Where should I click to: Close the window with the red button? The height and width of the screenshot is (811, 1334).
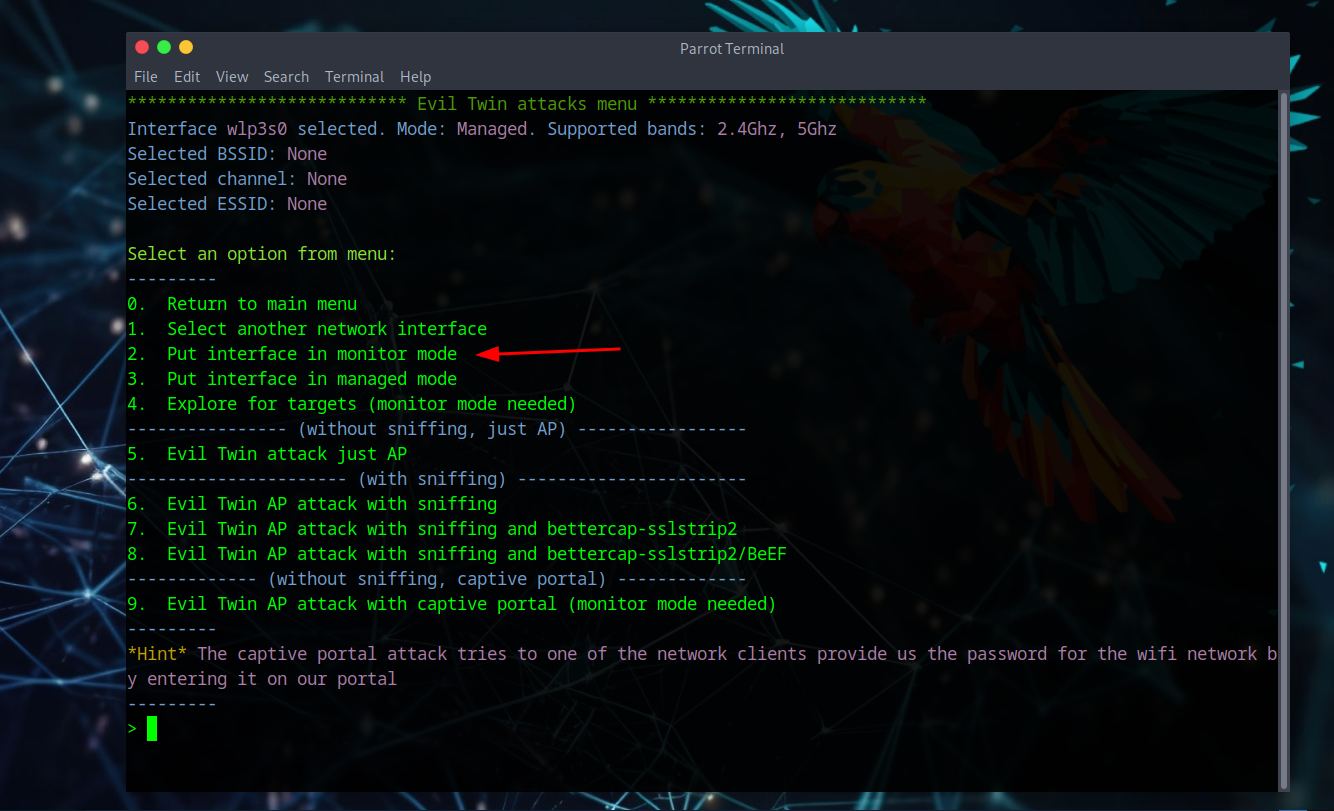coord(141,47)
